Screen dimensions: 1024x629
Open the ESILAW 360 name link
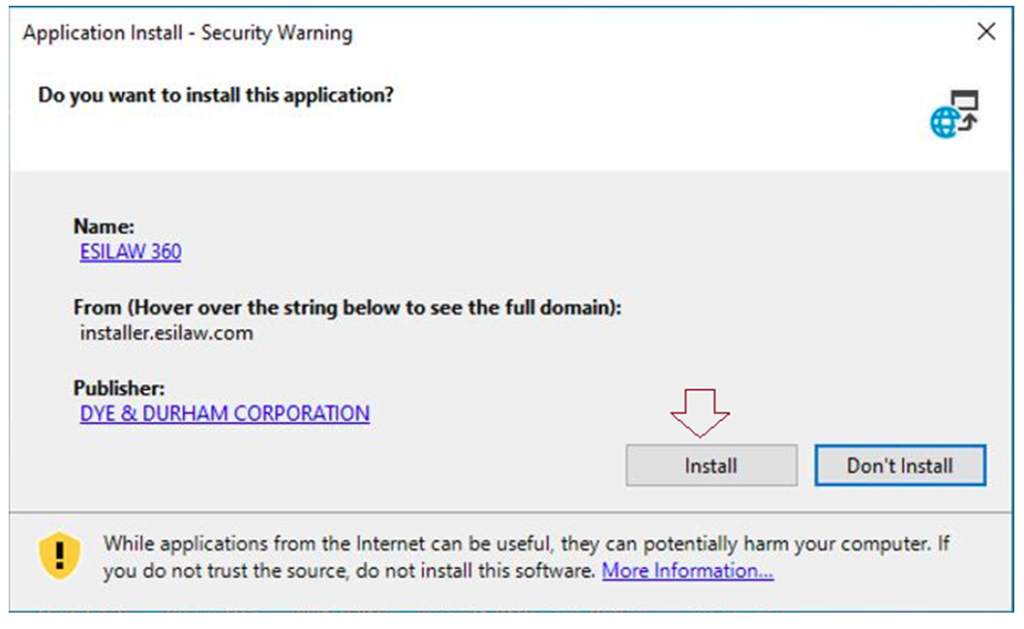point(131,251)
